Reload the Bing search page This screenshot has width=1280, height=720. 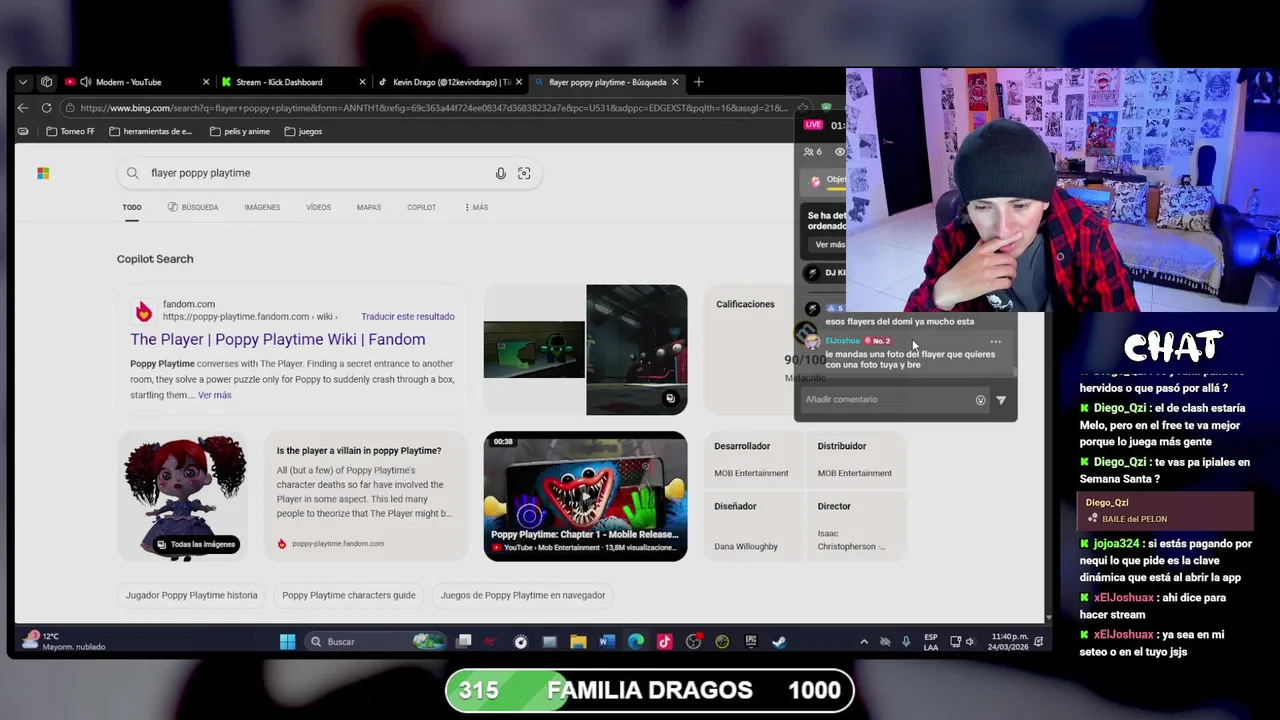pos(46,107)
